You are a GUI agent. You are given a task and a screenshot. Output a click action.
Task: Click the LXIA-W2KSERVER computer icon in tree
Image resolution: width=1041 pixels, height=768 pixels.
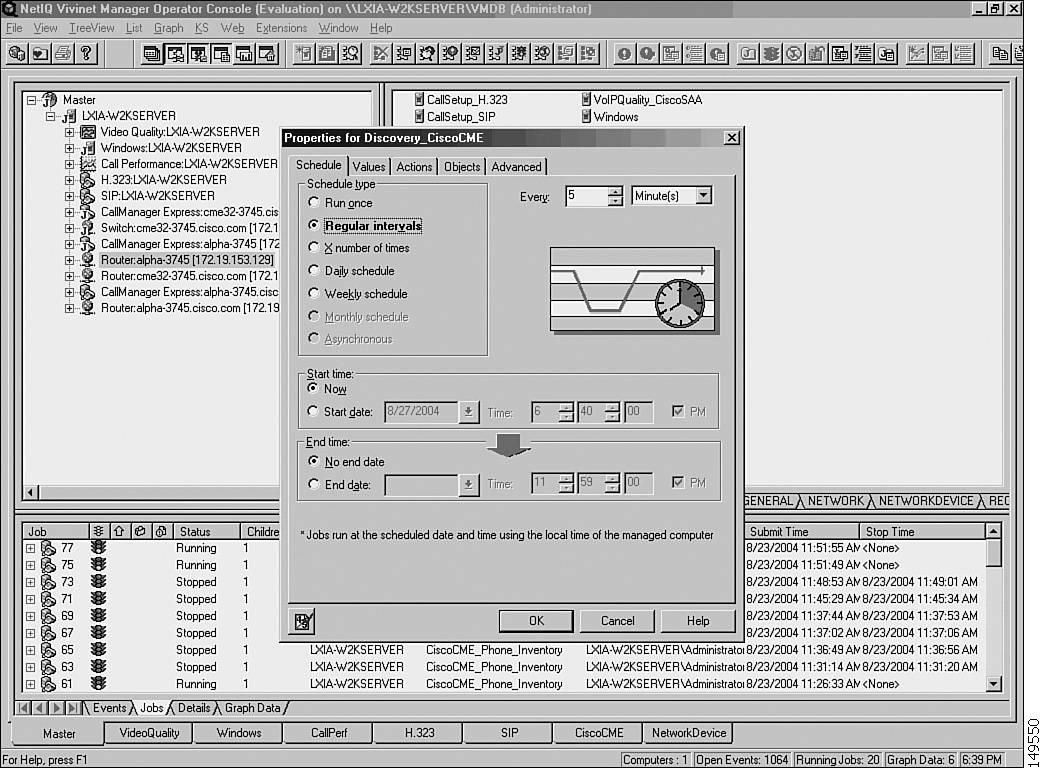coord(69,116)
